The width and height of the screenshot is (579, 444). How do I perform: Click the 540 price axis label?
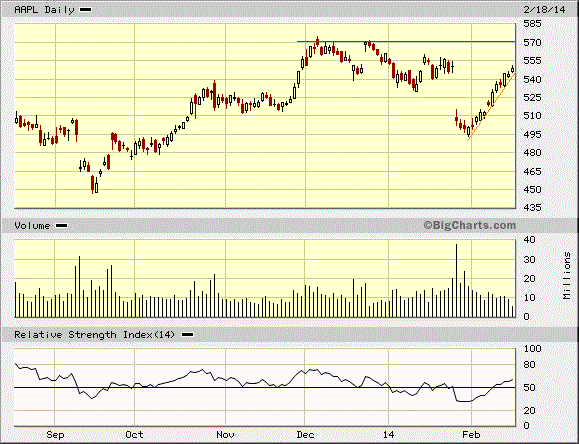point(532,79)
